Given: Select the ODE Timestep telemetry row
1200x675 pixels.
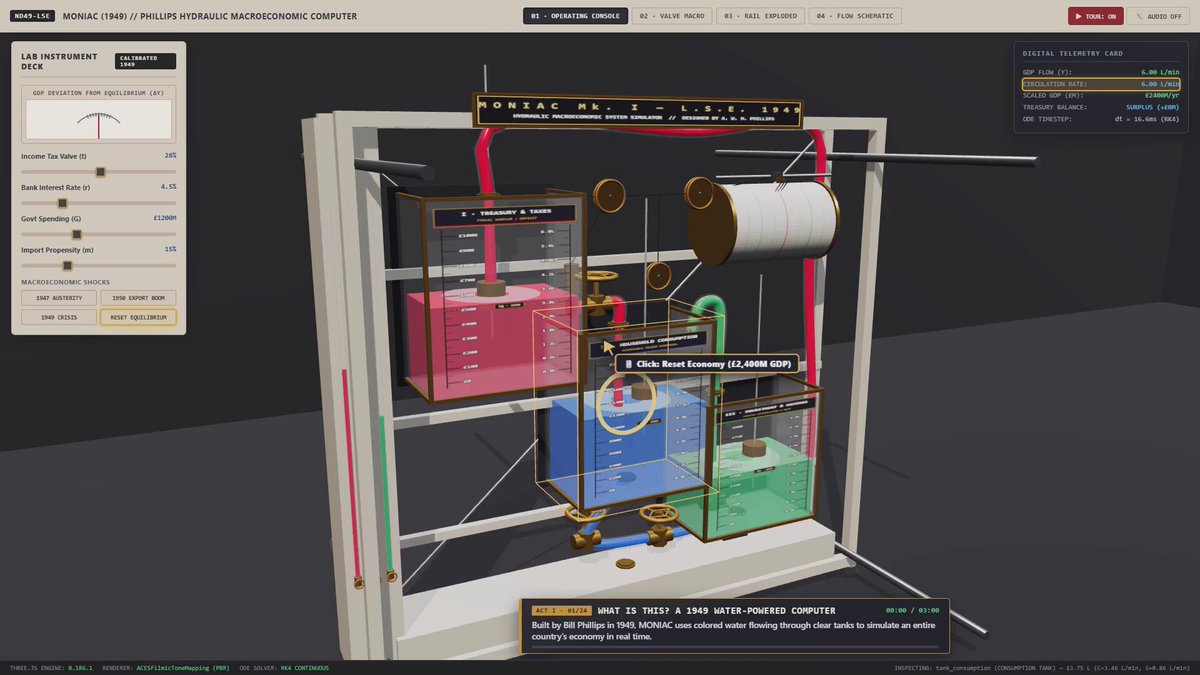Looking at the screenshot, I should coord(1100,119).
